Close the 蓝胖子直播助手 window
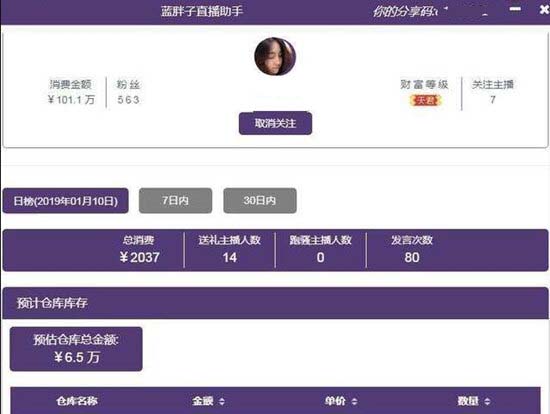Screen dimensions: 550x414 click(x=544, y=9)
